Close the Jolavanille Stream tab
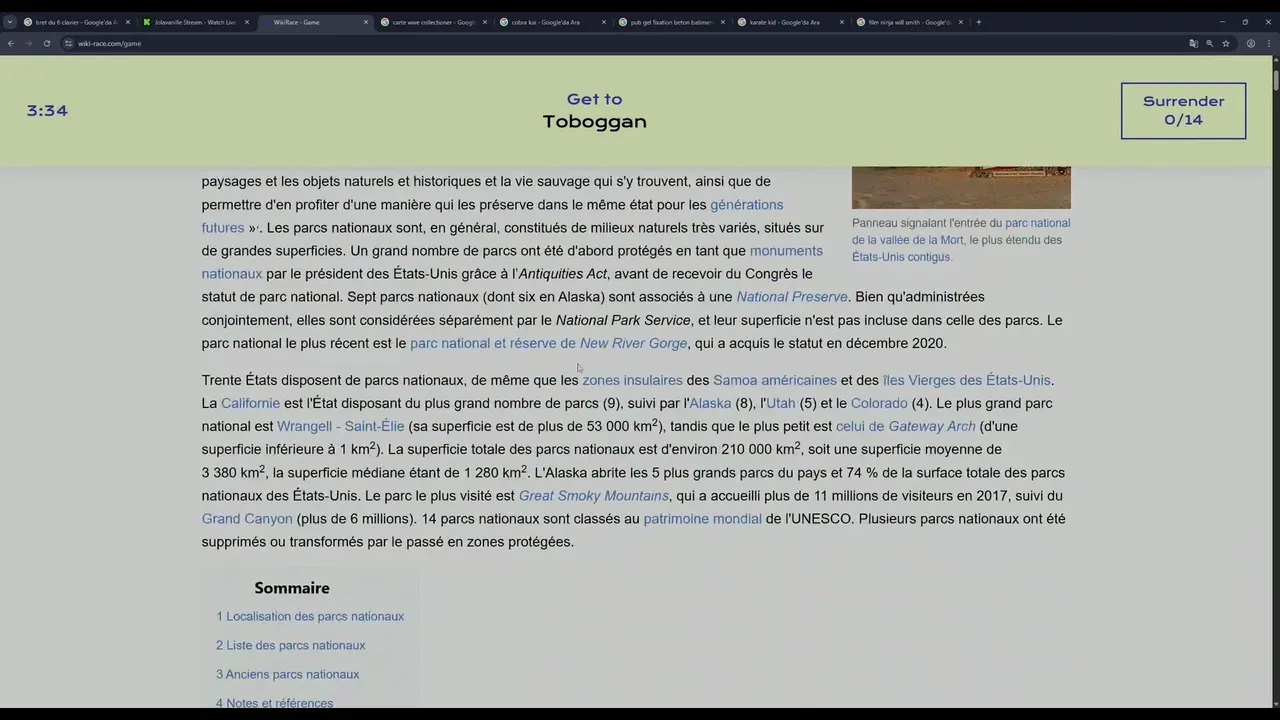Image resolution: width=1280 pixels, height=720 pixels. pyautogui.click(x=247, y=22)
